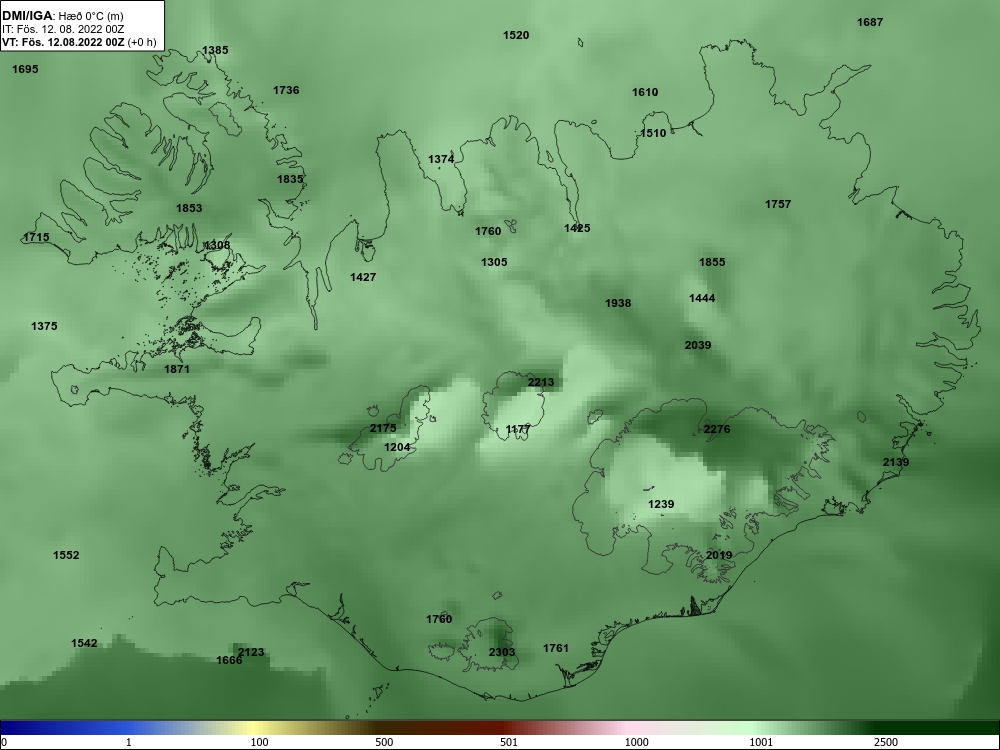Click the 1374 height label
This screenshot has width=1000, height=750.
441,159
